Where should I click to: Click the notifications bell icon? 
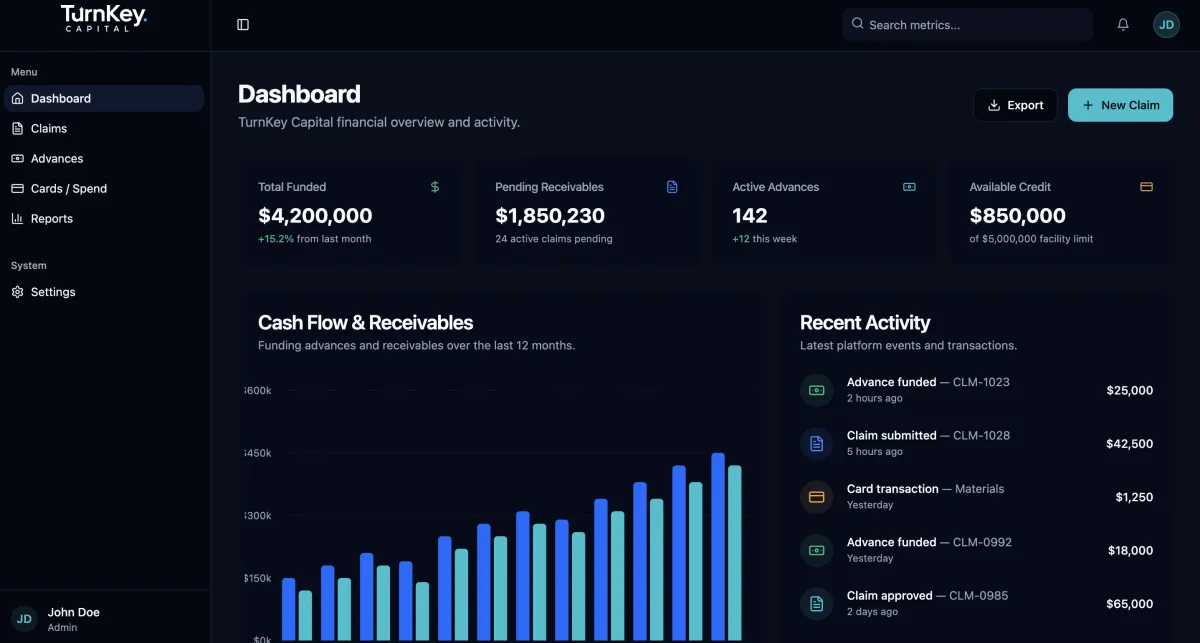(1123, 25)
